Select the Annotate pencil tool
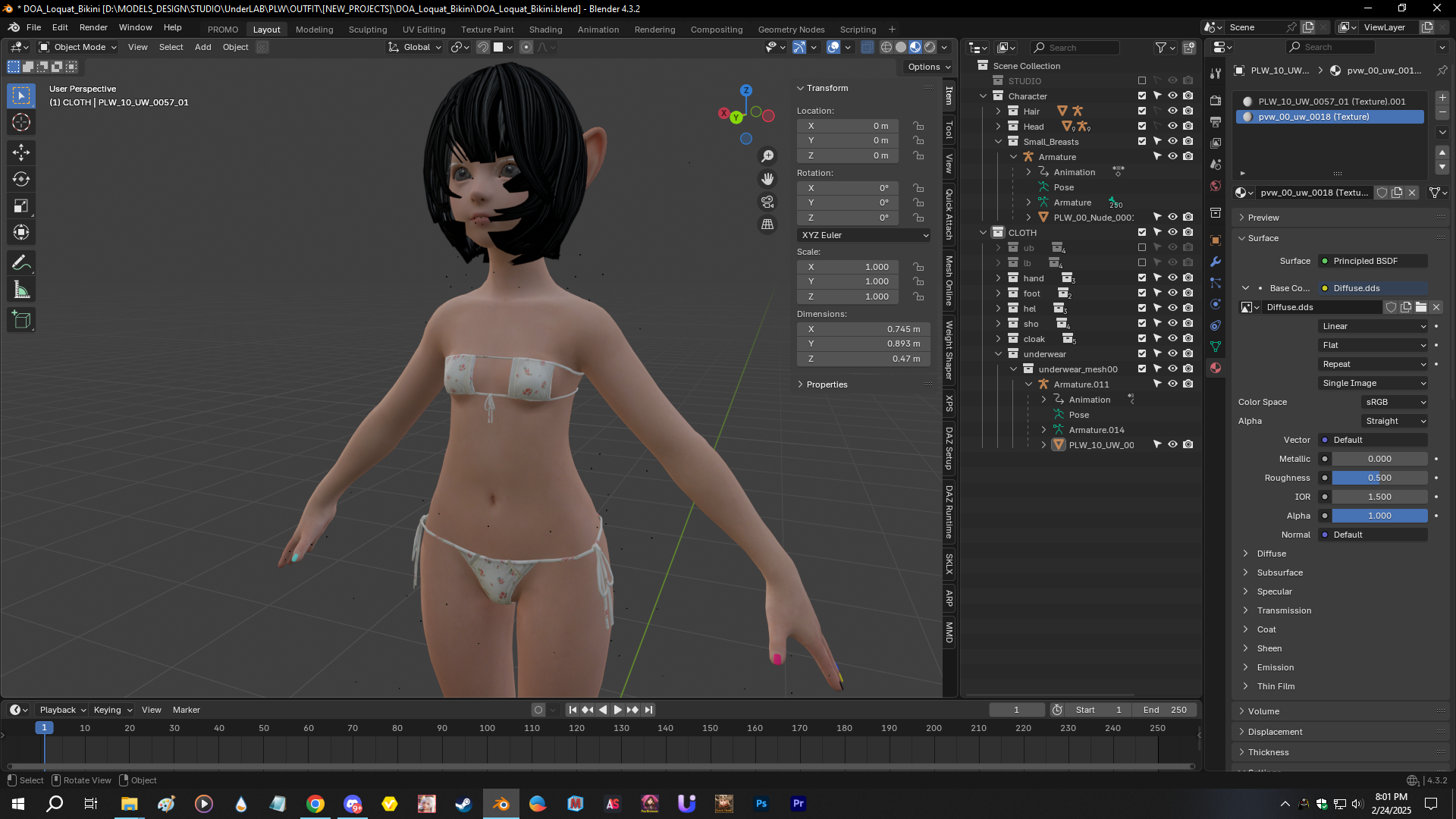1456x819 pixels. tap(21, 263)
